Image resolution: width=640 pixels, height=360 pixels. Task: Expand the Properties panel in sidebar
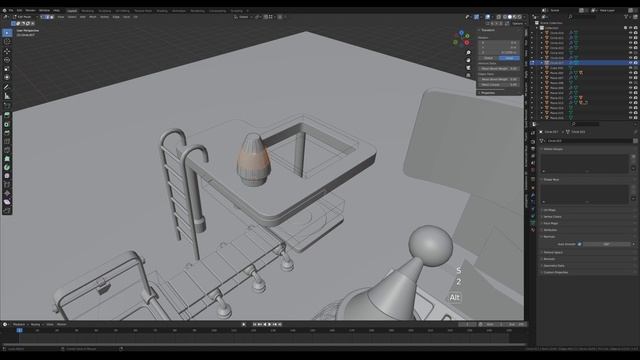(488, 93)
